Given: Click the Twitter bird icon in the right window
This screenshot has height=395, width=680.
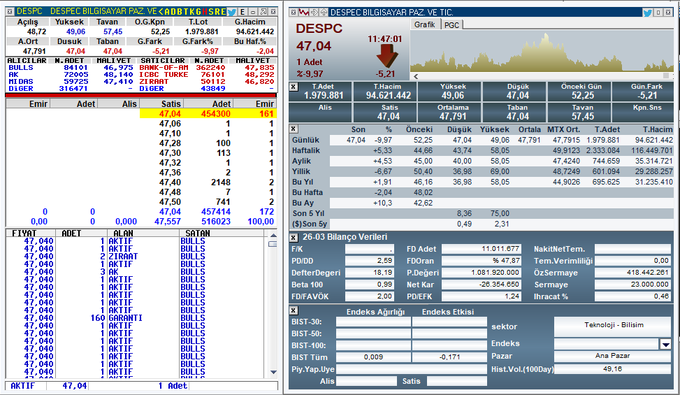Looking at the screenshot, I should 647,13.
